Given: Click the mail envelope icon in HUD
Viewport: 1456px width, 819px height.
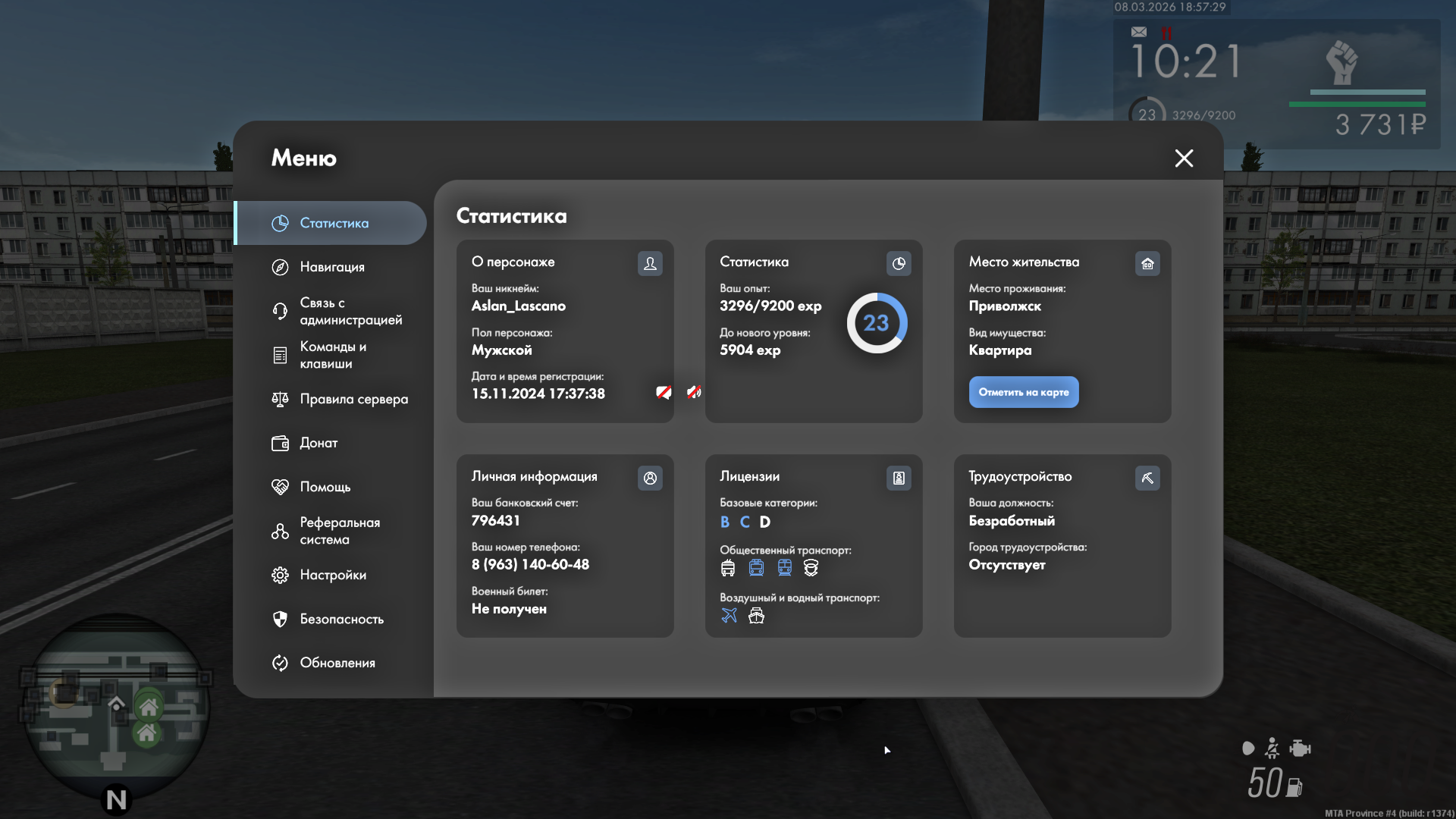Looking at the screenshot, I should click(x=1139, y=32).
